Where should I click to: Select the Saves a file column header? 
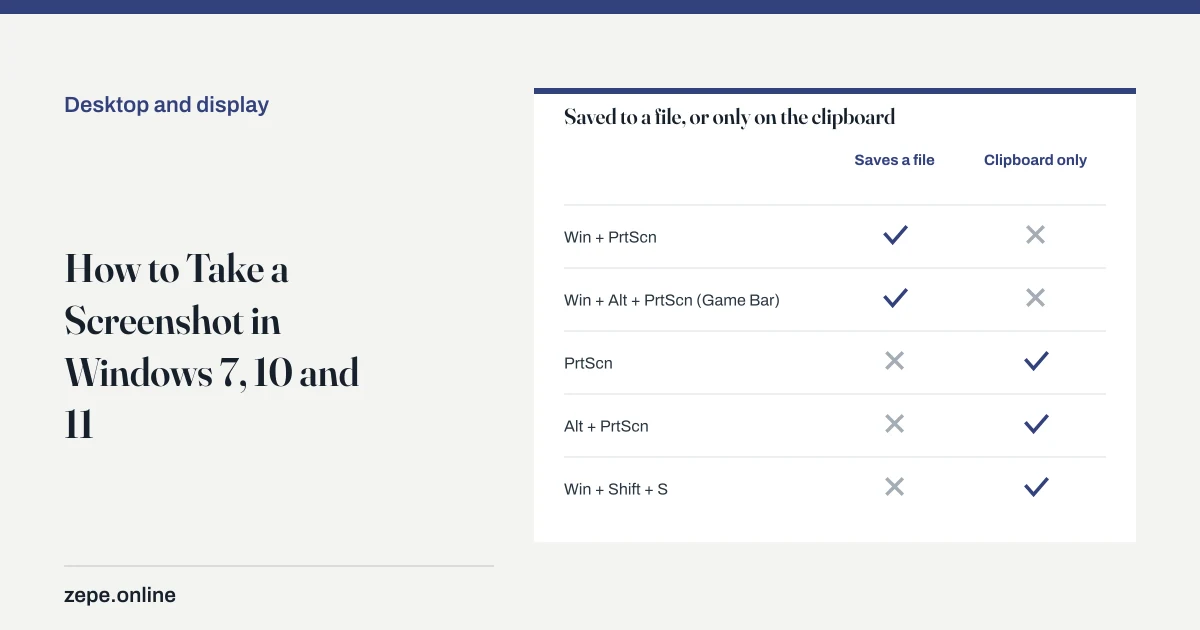point(894,160)
